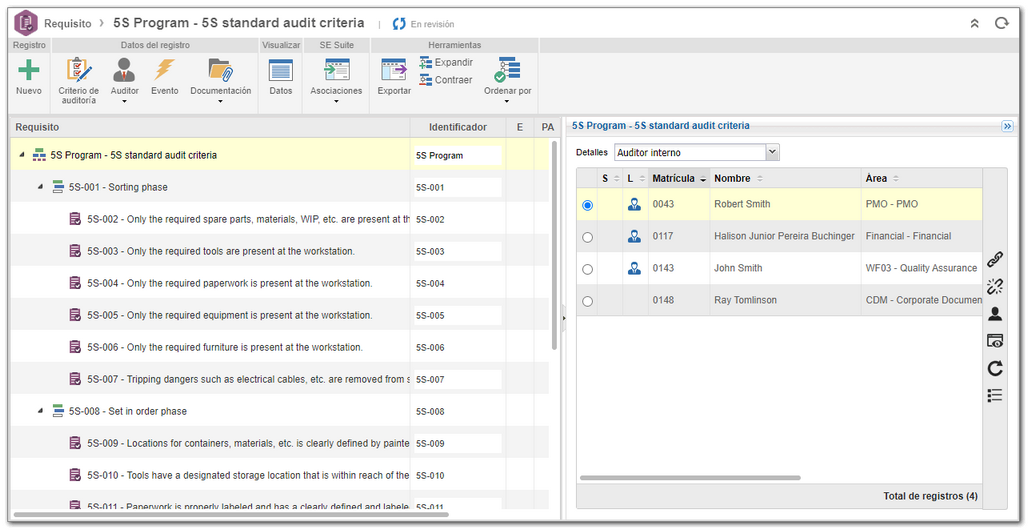Click the disassociate broken-link icon
The height and width of the screenshot is (530, 1028).
pyautogui.click(x=995, y=286)
